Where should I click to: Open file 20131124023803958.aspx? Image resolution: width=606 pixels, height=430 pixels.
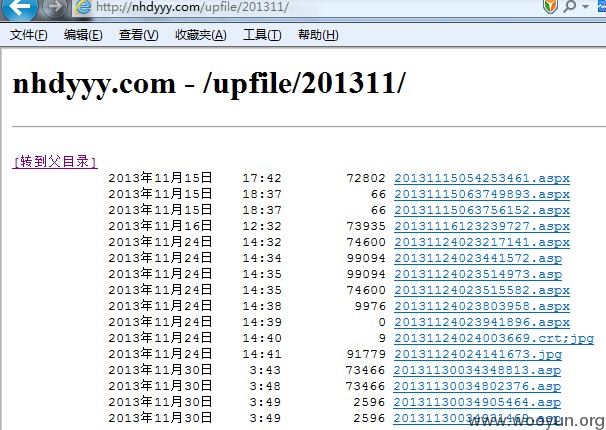(482, 306)
